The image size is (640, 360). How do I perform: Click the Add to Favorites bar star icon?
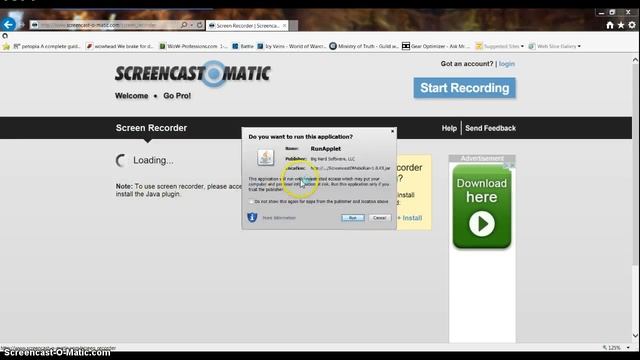click(x=6, y=46)
